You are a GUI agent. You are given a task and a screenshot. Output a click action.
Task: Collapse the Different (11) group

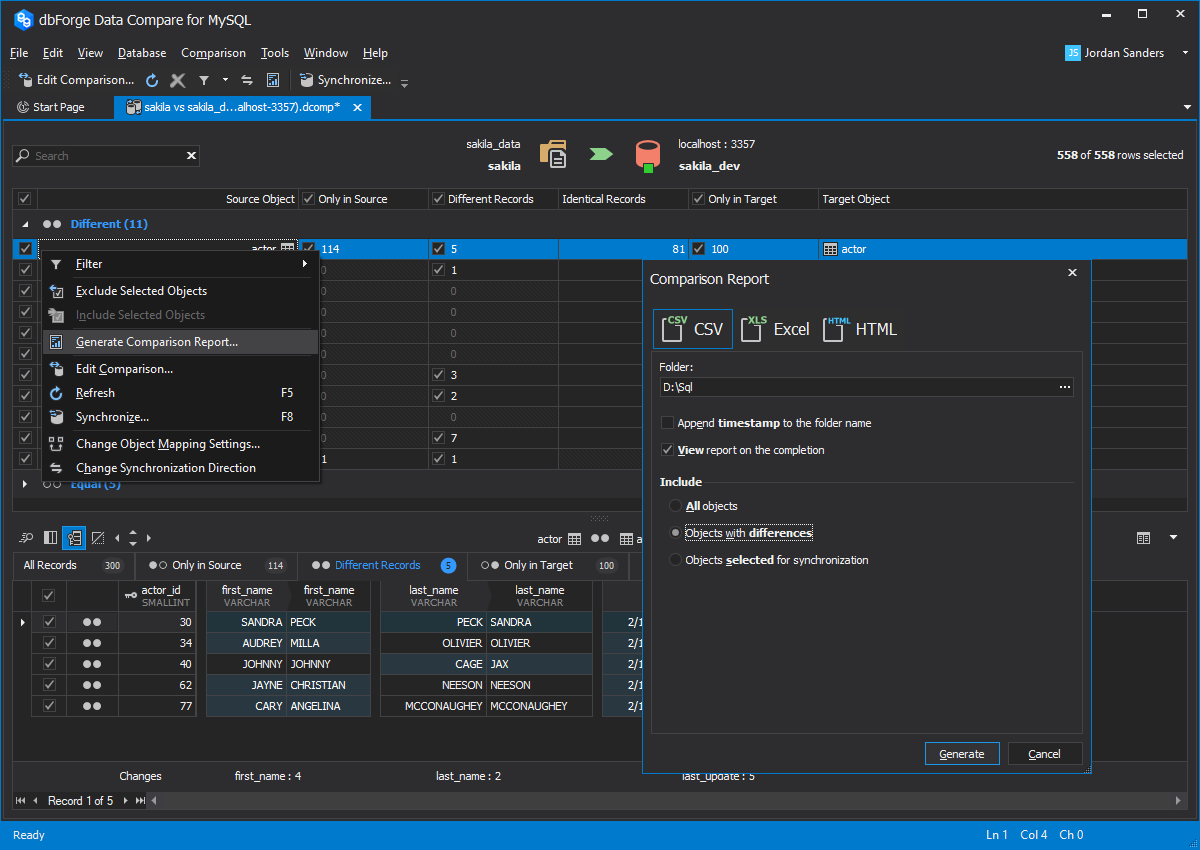(x=26, y=224)
